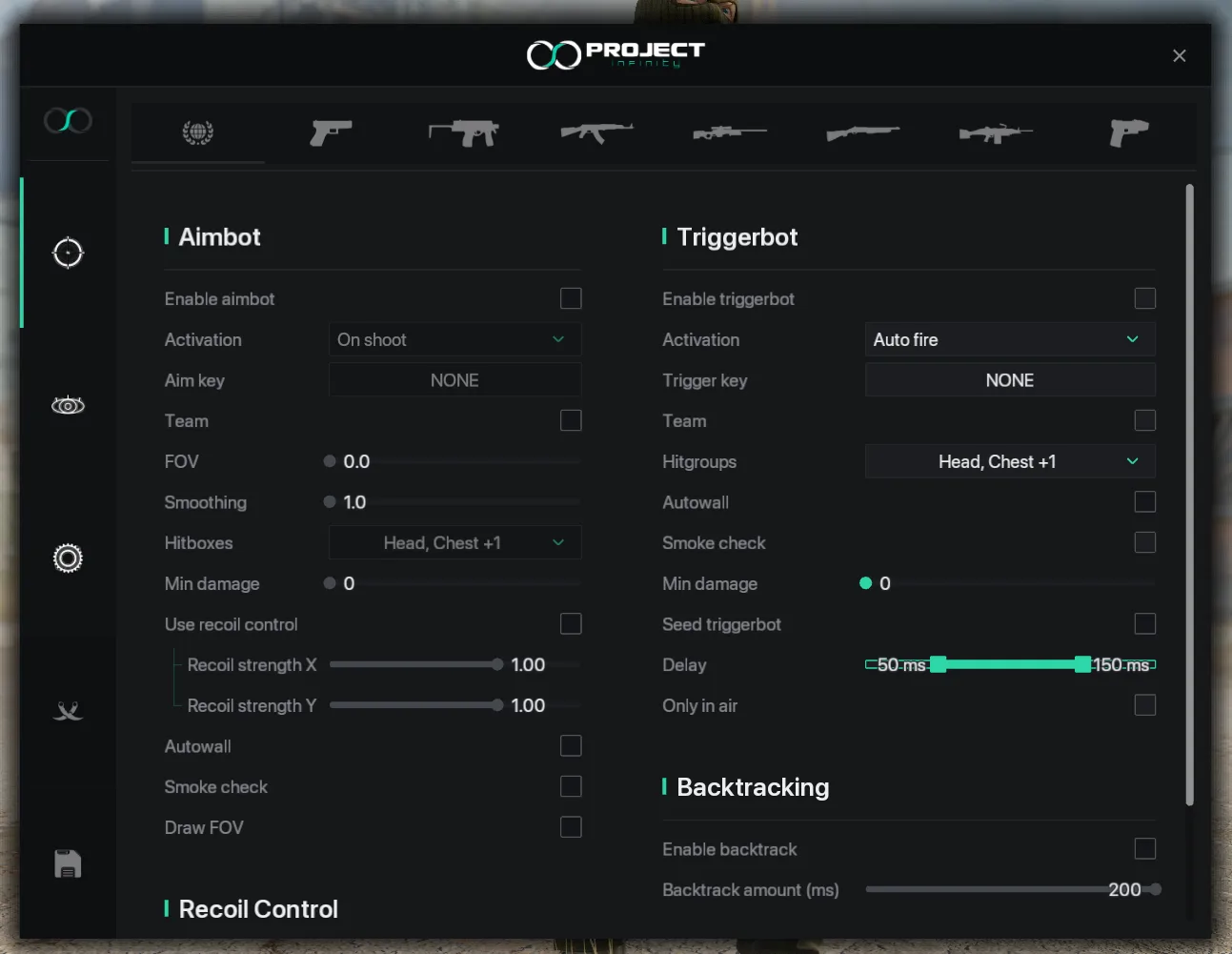Open the floppy disk save section

(68, 863)
